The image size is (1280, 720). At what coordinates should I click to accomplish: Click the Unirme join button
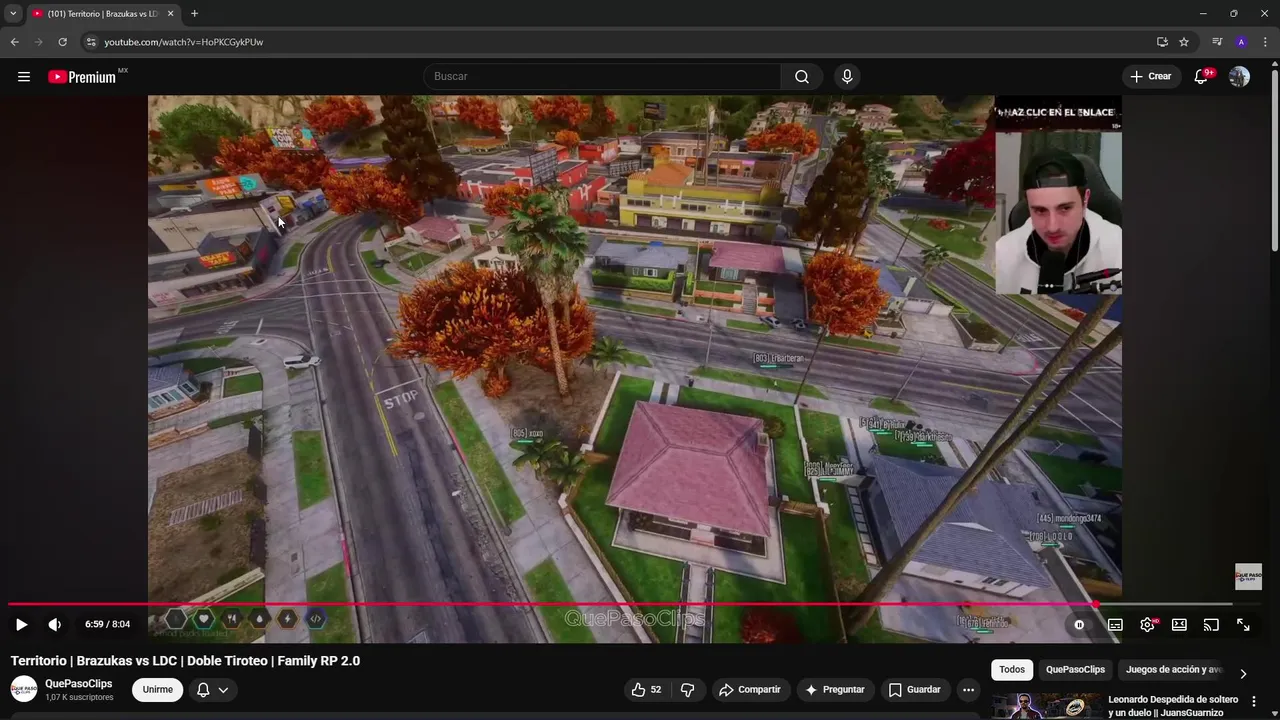click(157, 690)
